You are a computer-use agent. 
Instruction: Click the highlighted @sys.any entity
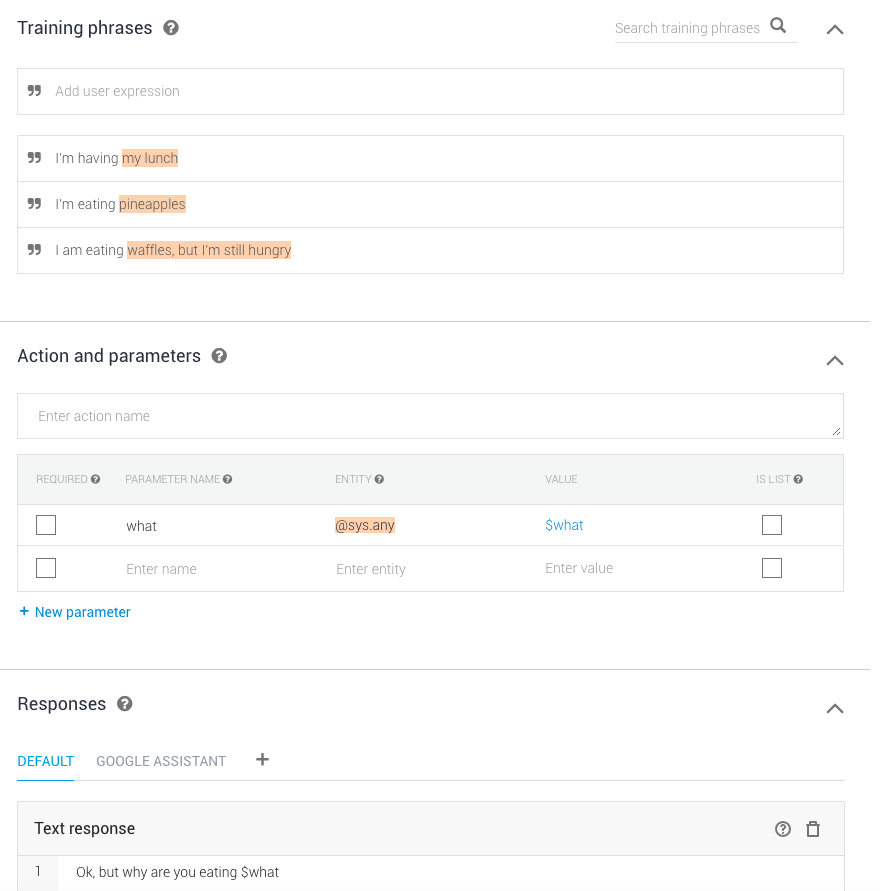[365, 525]
